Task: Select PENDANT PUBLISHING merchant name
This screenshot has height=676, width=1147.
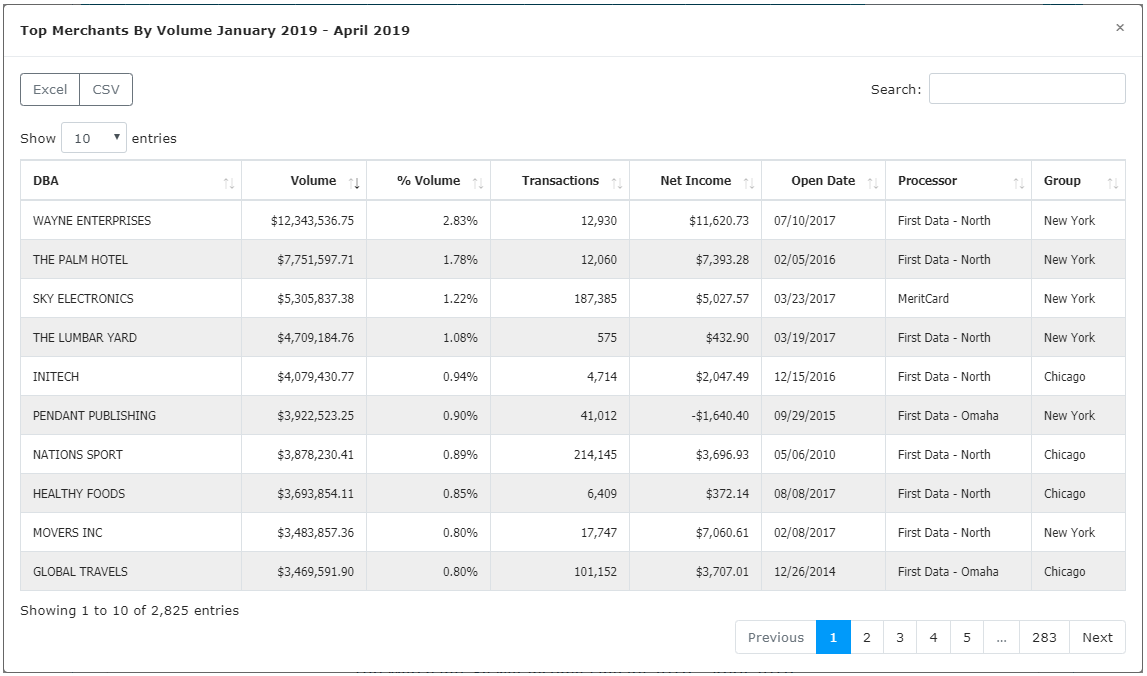Action: pos(94,416)
